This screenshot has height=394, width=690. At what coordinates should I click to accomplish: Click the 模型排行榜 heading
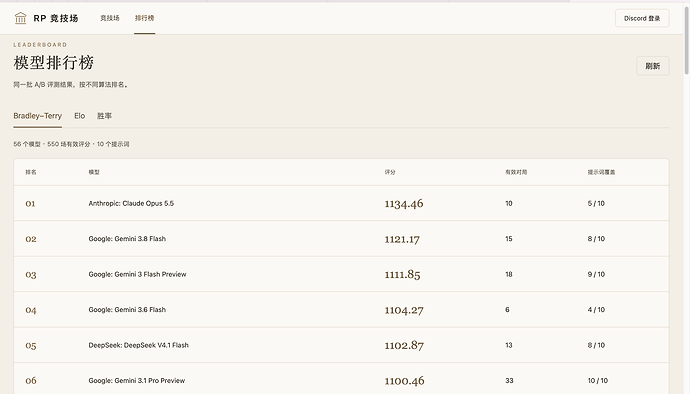click(54, 63)
